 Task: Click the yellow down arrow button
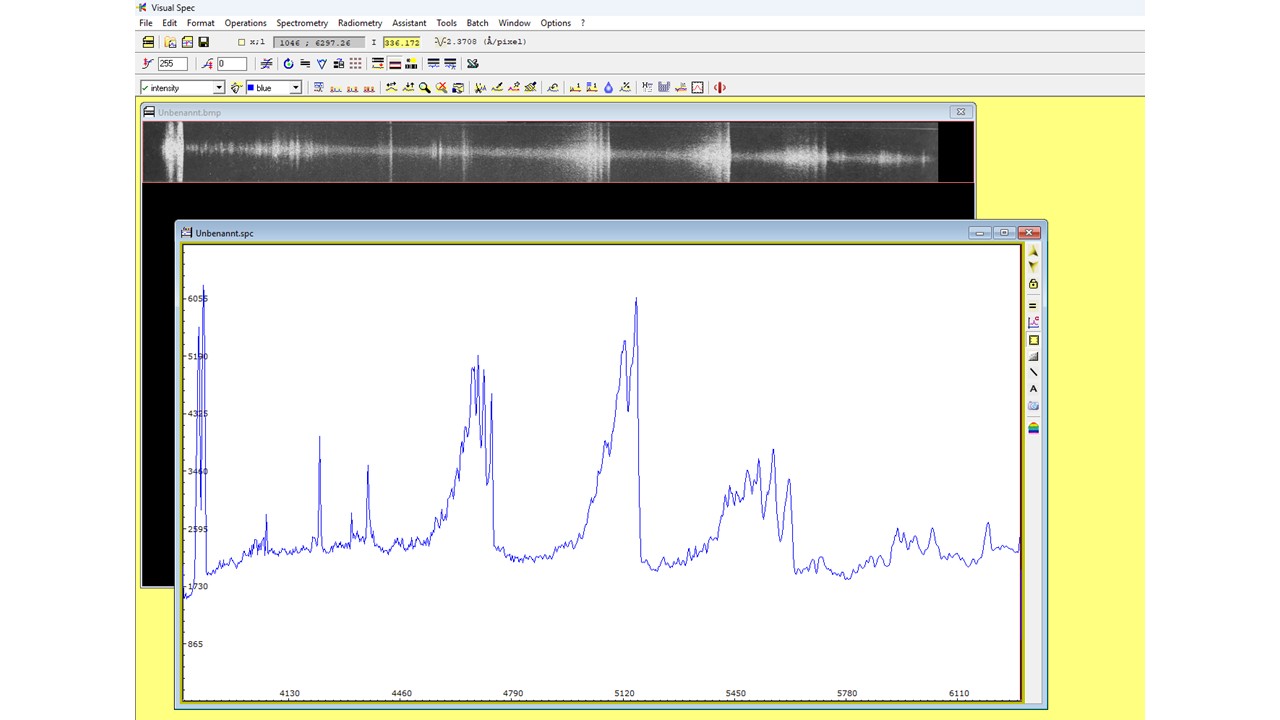pos(1033,267)
